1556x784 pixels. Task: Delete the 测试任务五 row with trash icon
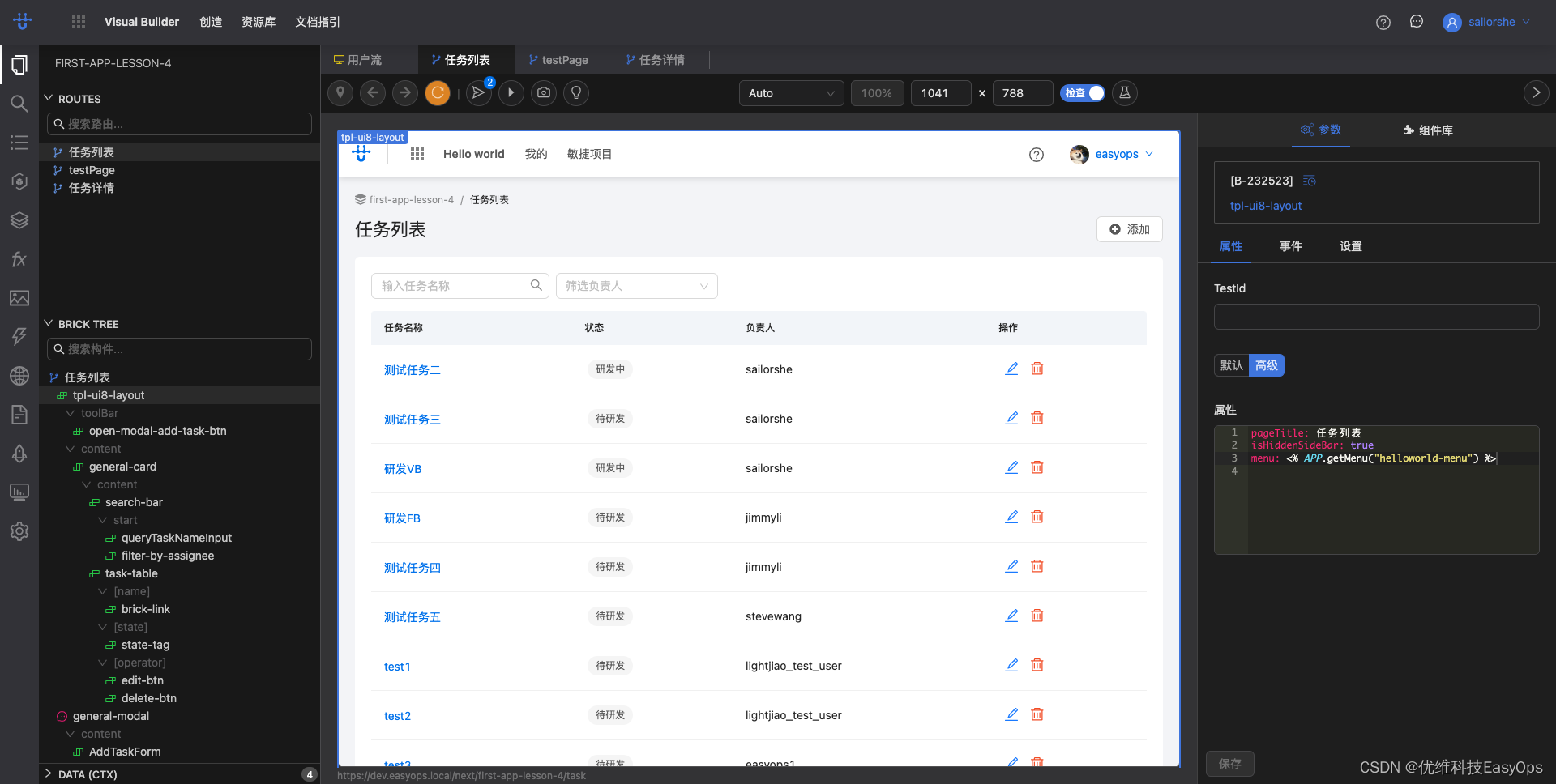point(1037,616)
